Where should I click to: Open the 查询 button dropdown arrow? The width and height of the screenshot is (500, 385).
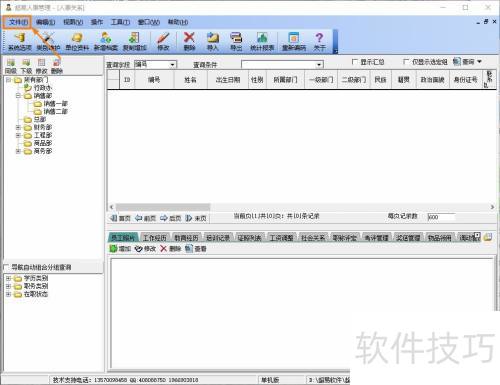(479, 62)
